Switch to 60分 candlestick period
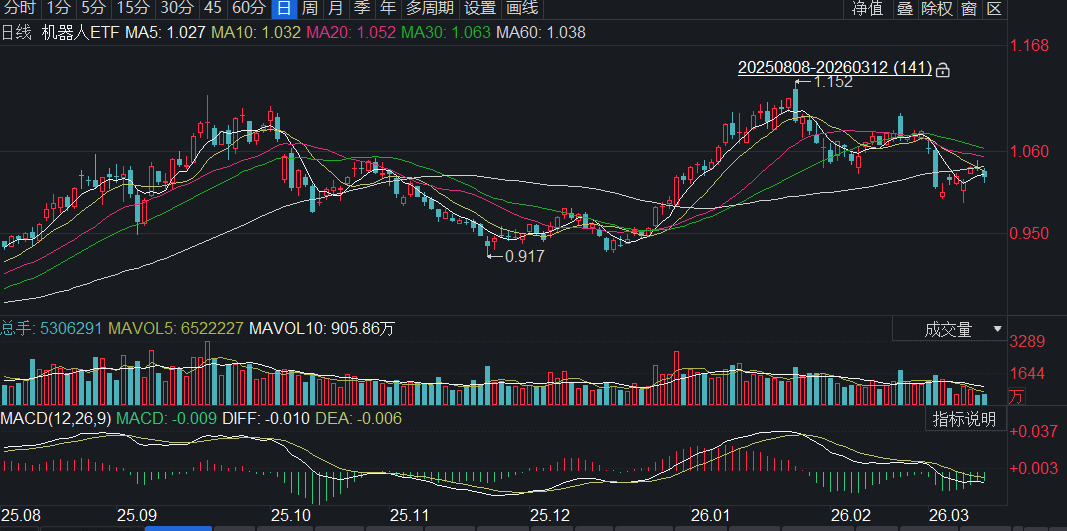The height and width of the screenshot is (531, 1067). coord(248,9)
